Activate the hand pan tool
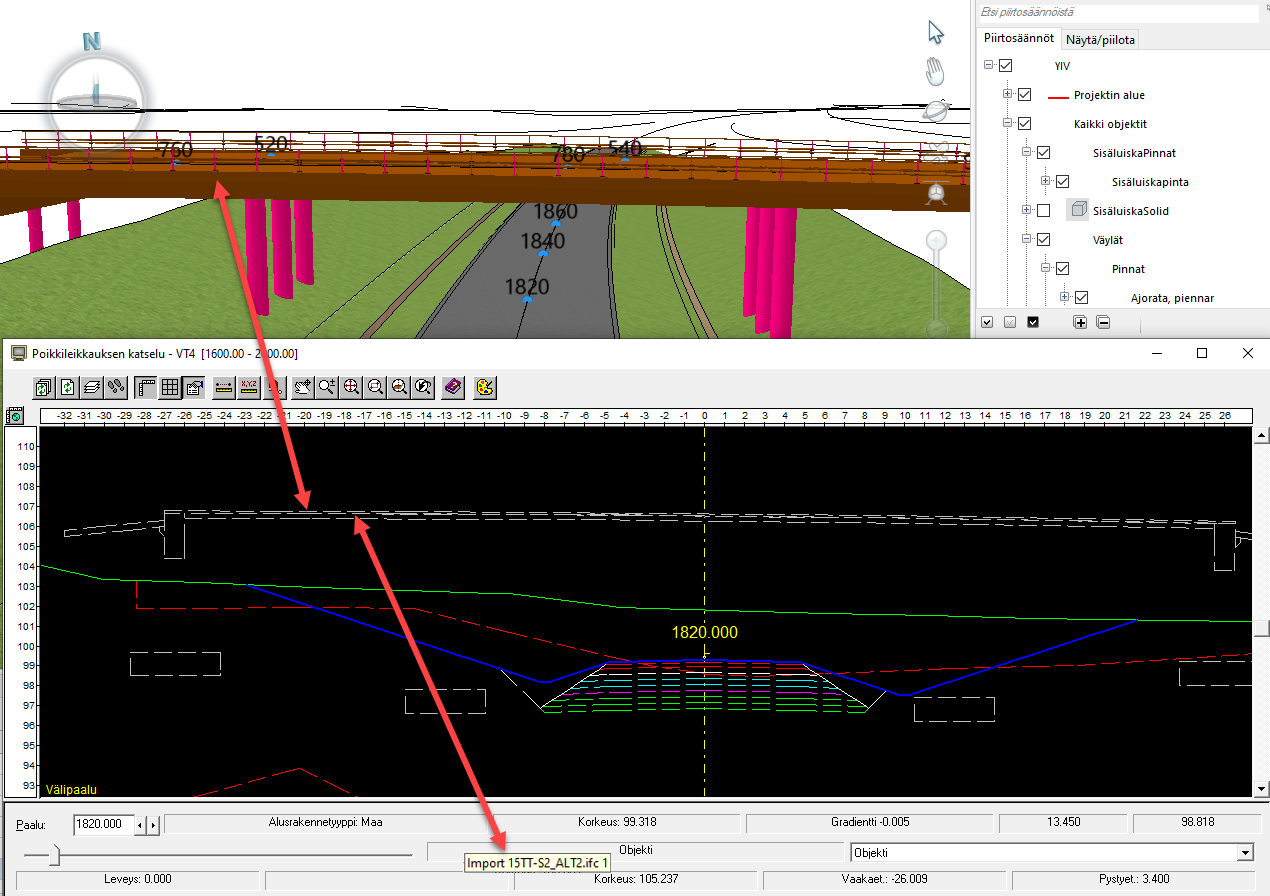The width and height of the screenshot is (1270, 896). click(x=935, y=72)
